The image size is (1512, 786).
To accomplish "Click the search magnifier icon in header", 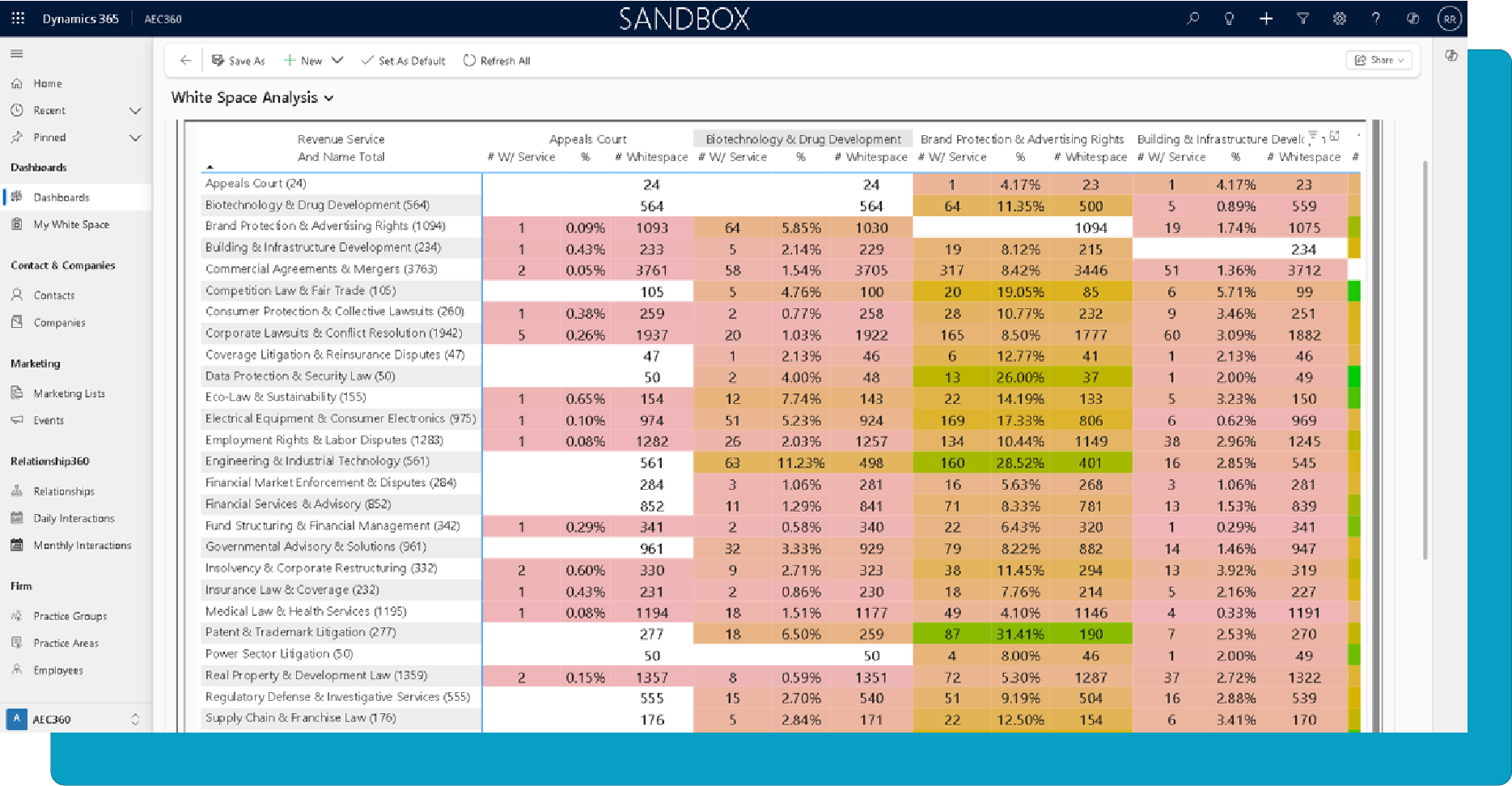I will [1192, 19].
